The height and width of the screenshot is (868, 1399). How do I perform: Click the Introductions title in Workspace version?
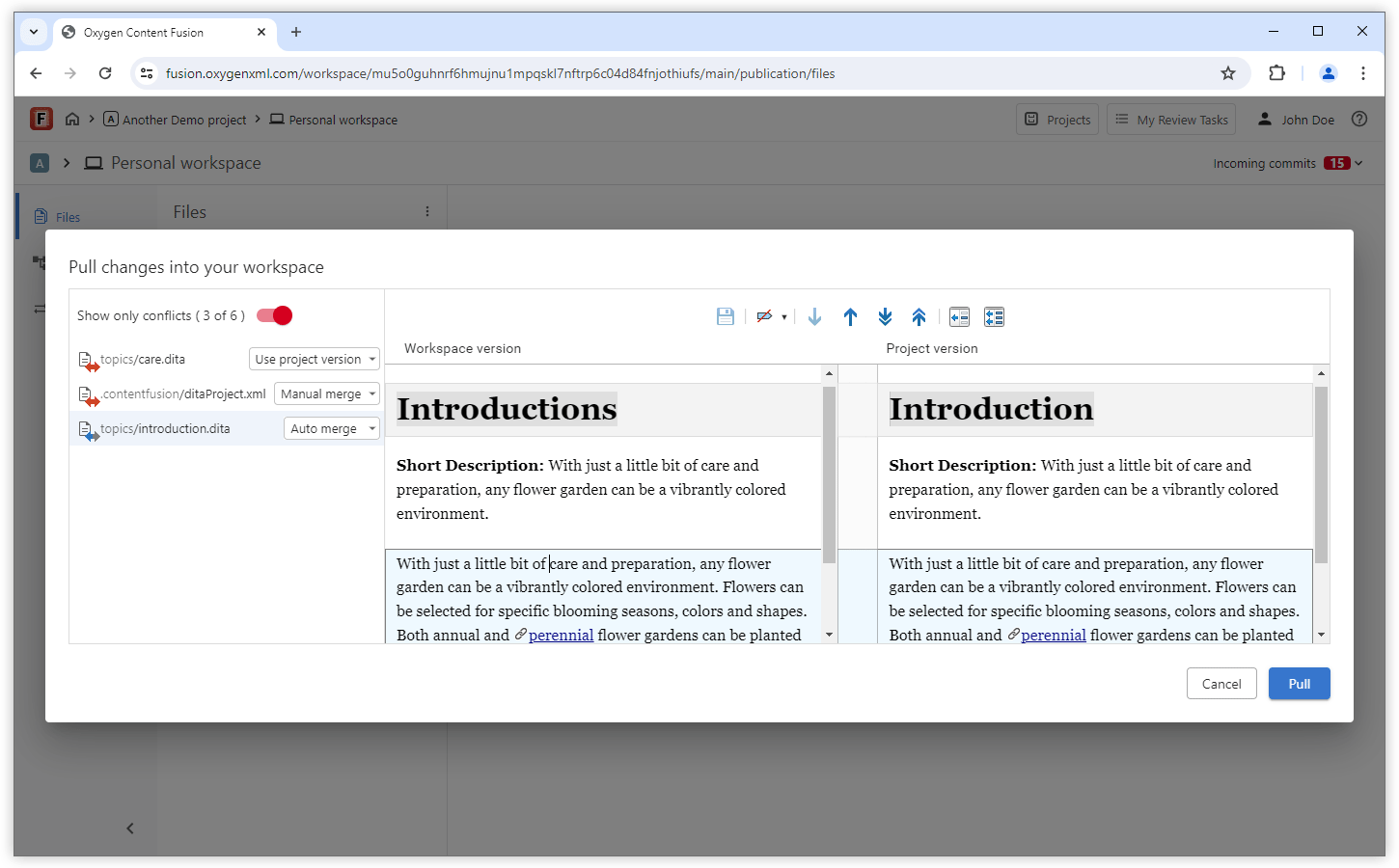pyautogui.click(x=507, y=409)
